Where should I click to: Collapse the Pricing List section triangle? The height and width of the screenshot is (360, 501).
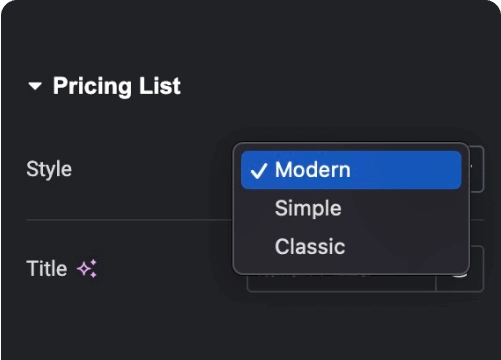(35, 86)
